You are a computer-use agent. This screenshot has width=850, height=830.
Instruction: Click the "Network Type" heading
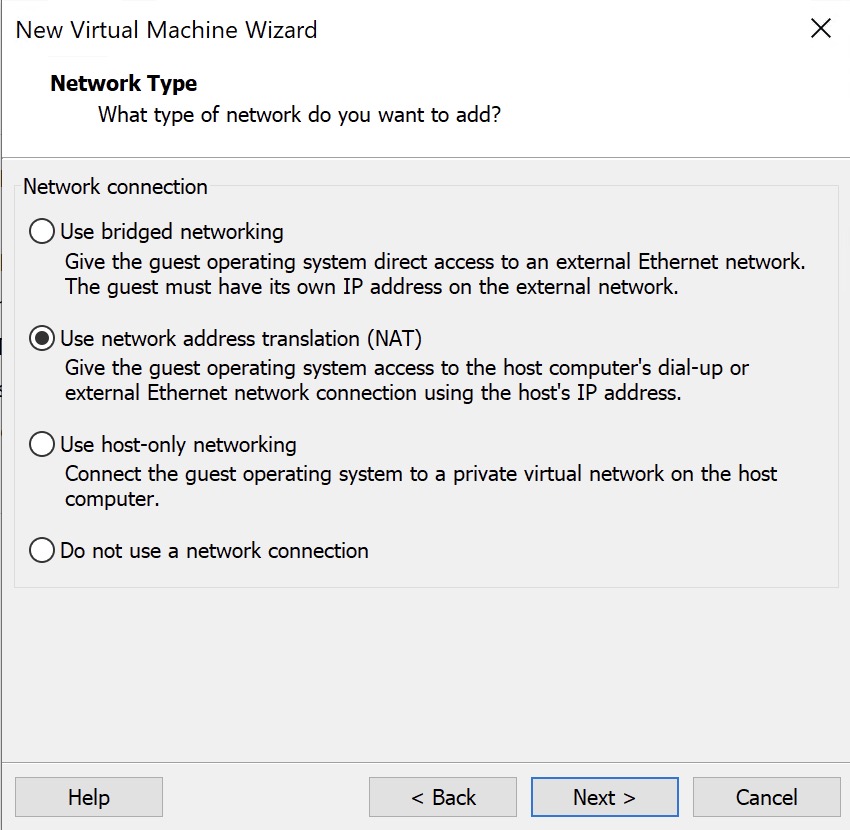click(x=123, y=83)
